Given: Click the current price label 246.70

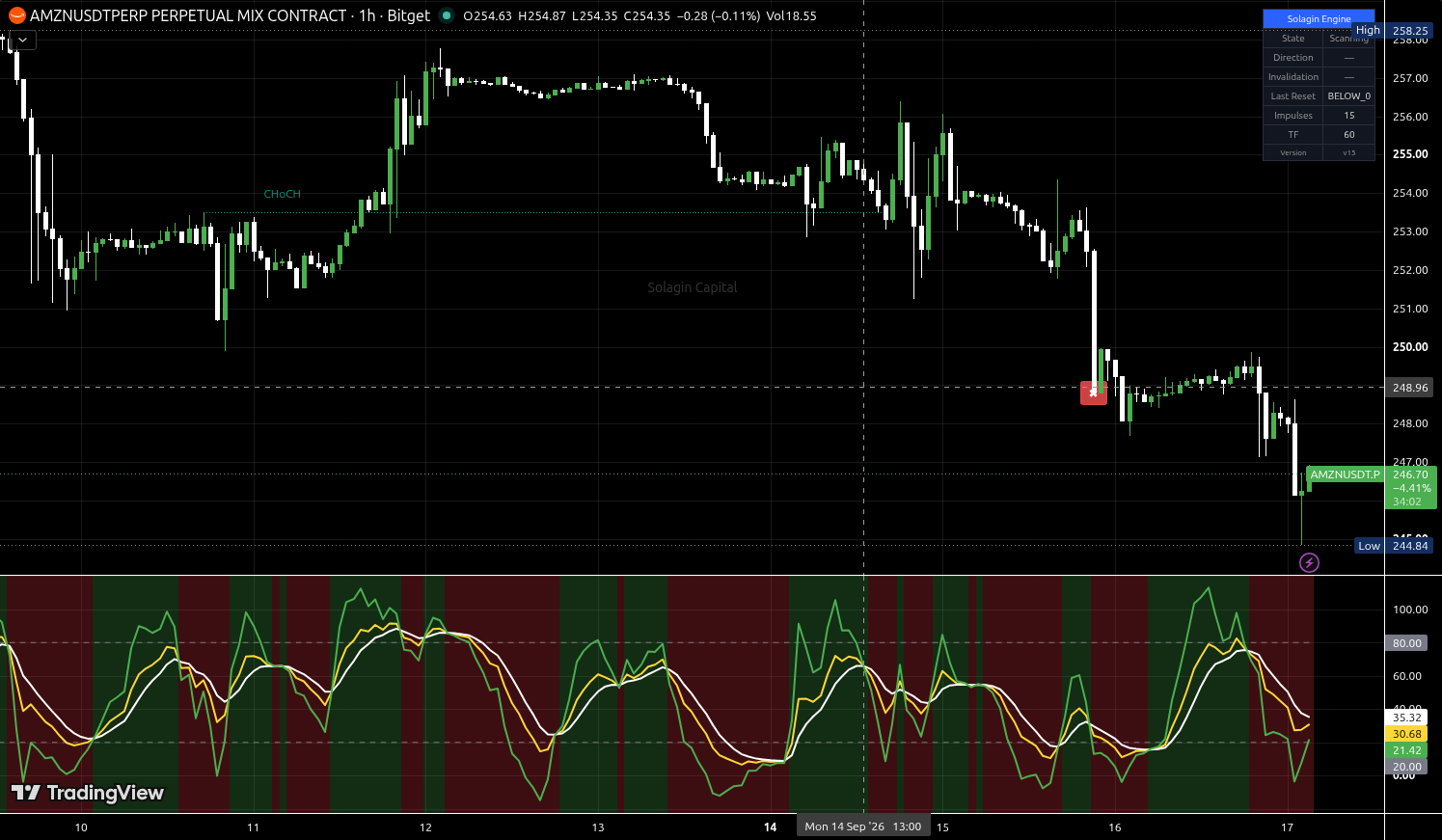Looking at the screenshot, I should click(1410, 474).
